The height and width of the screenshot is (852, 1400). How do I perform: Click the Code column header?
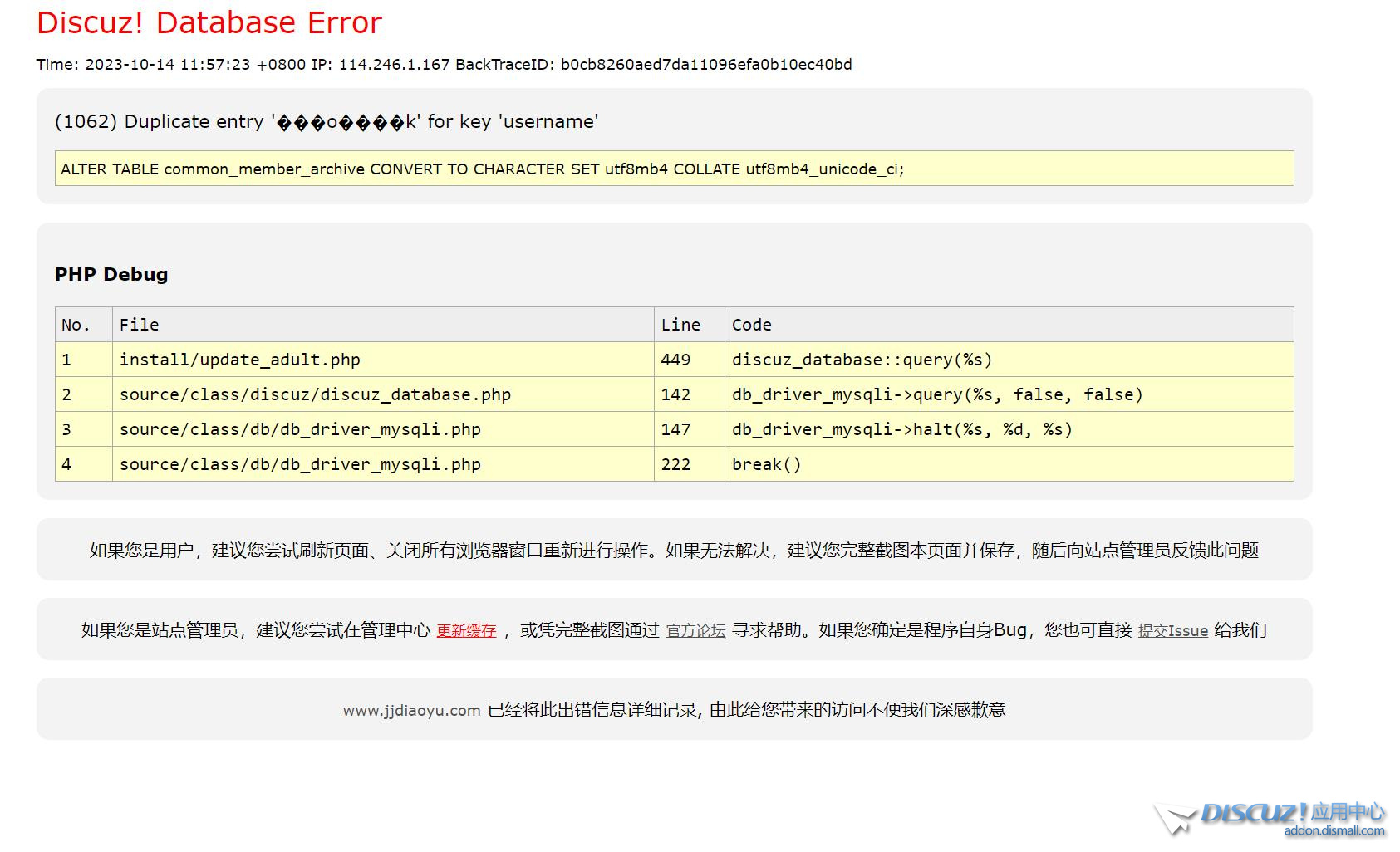(1009, 325)
